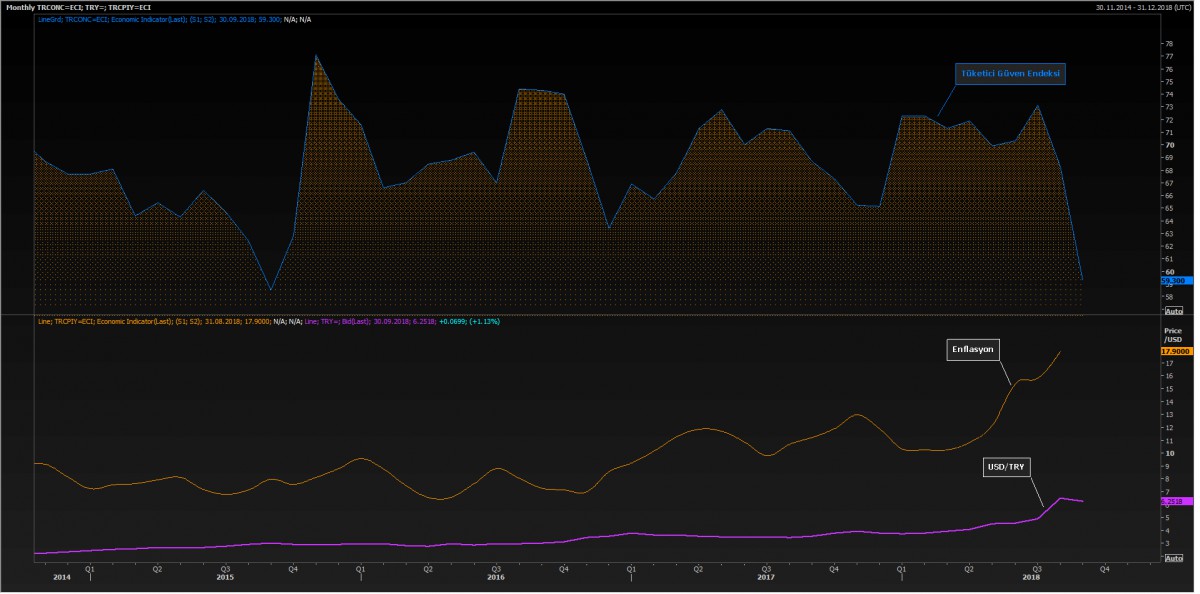Click the 2017 year label on time axis
The image size is (1200, 594).
click(765, 577)
